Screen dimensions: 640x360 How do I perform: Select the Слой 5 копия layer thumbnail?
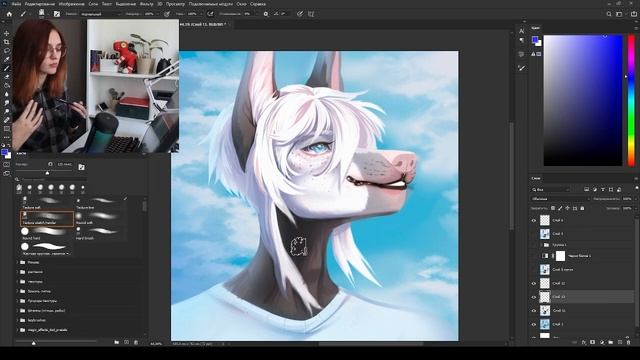pos(544,270)
